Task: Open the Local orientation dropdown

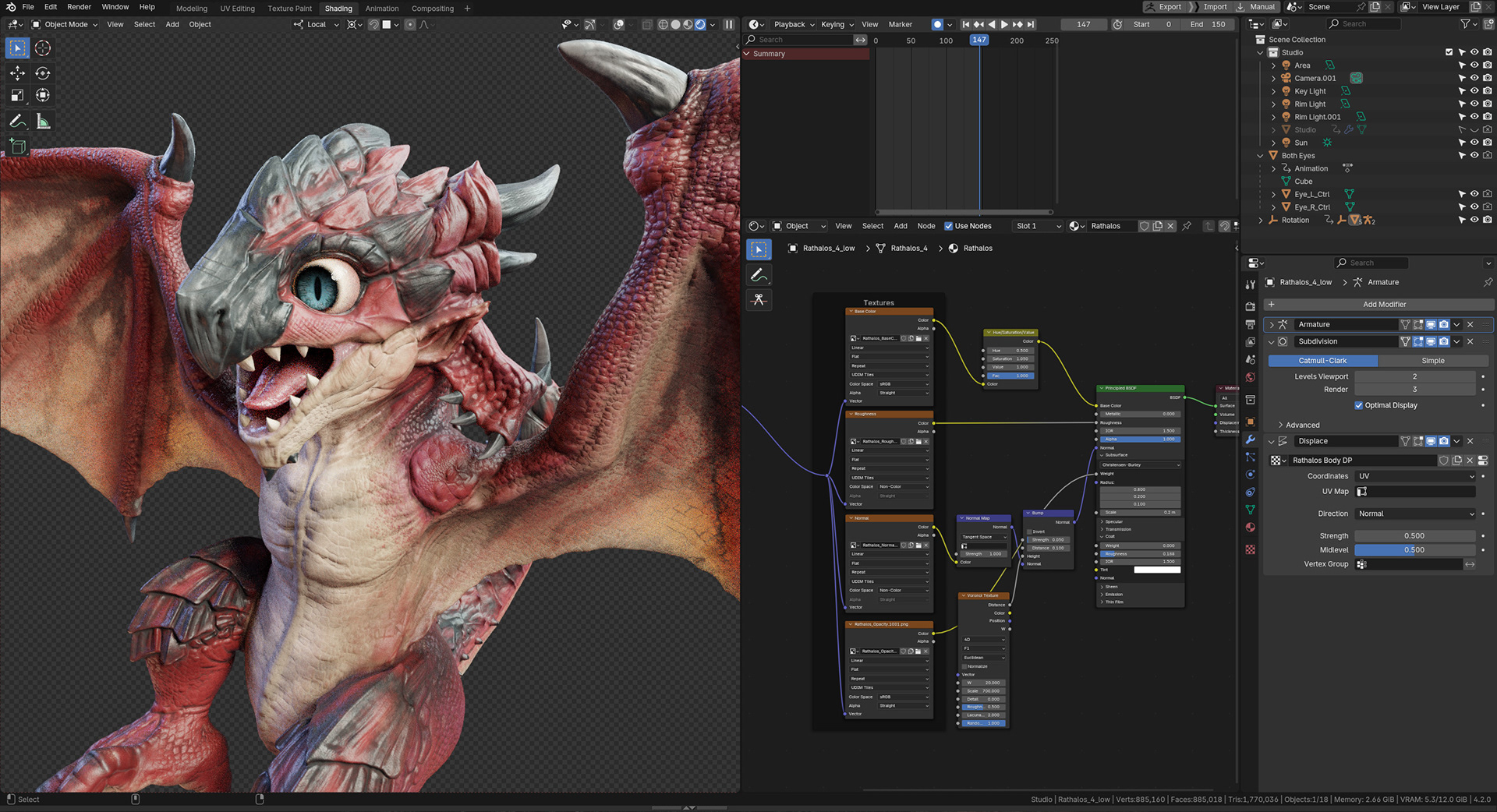Action: pos(317,25)
